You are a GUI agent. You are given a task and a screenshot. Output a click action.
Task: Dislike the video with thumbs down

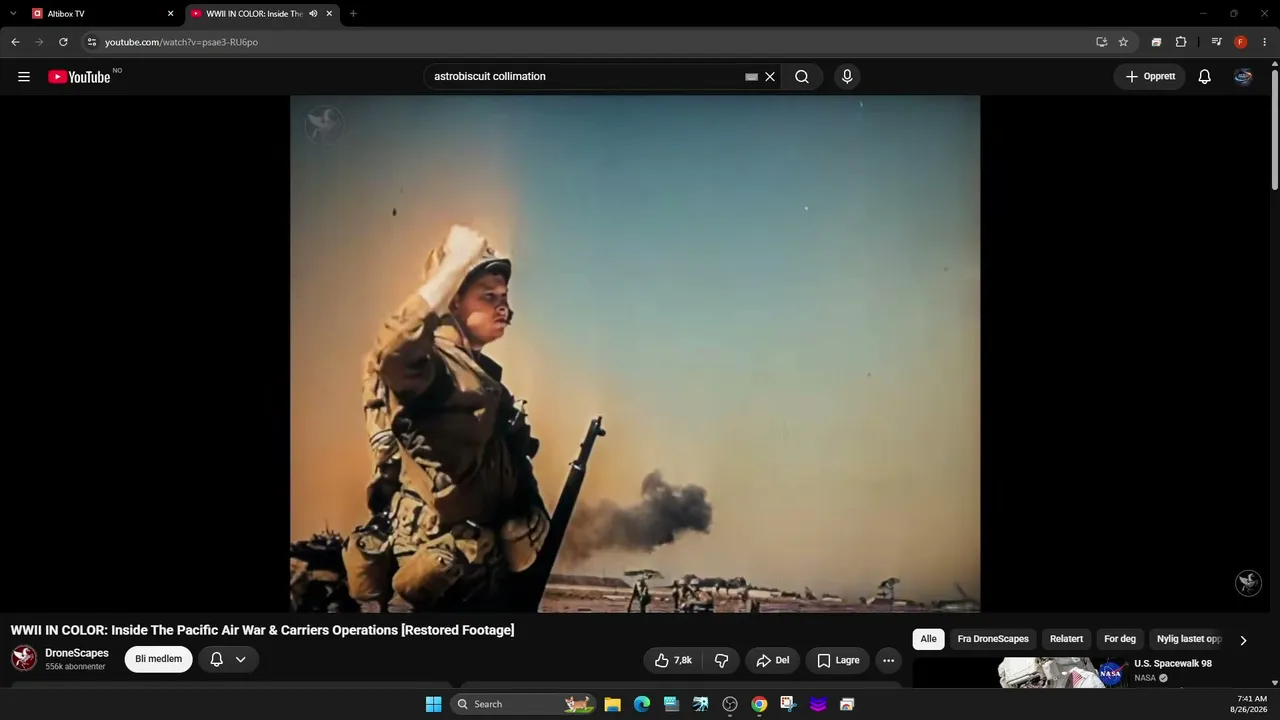(721, 660)
